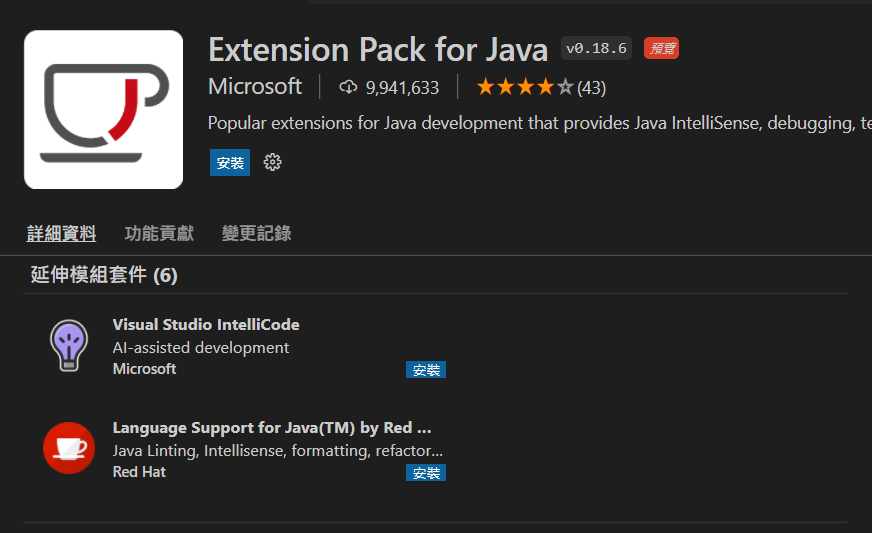This screenshot has width=872, height=533.
Task: Click Microsoft publisher under IntelliCode
Action: [x=144, y=369]
